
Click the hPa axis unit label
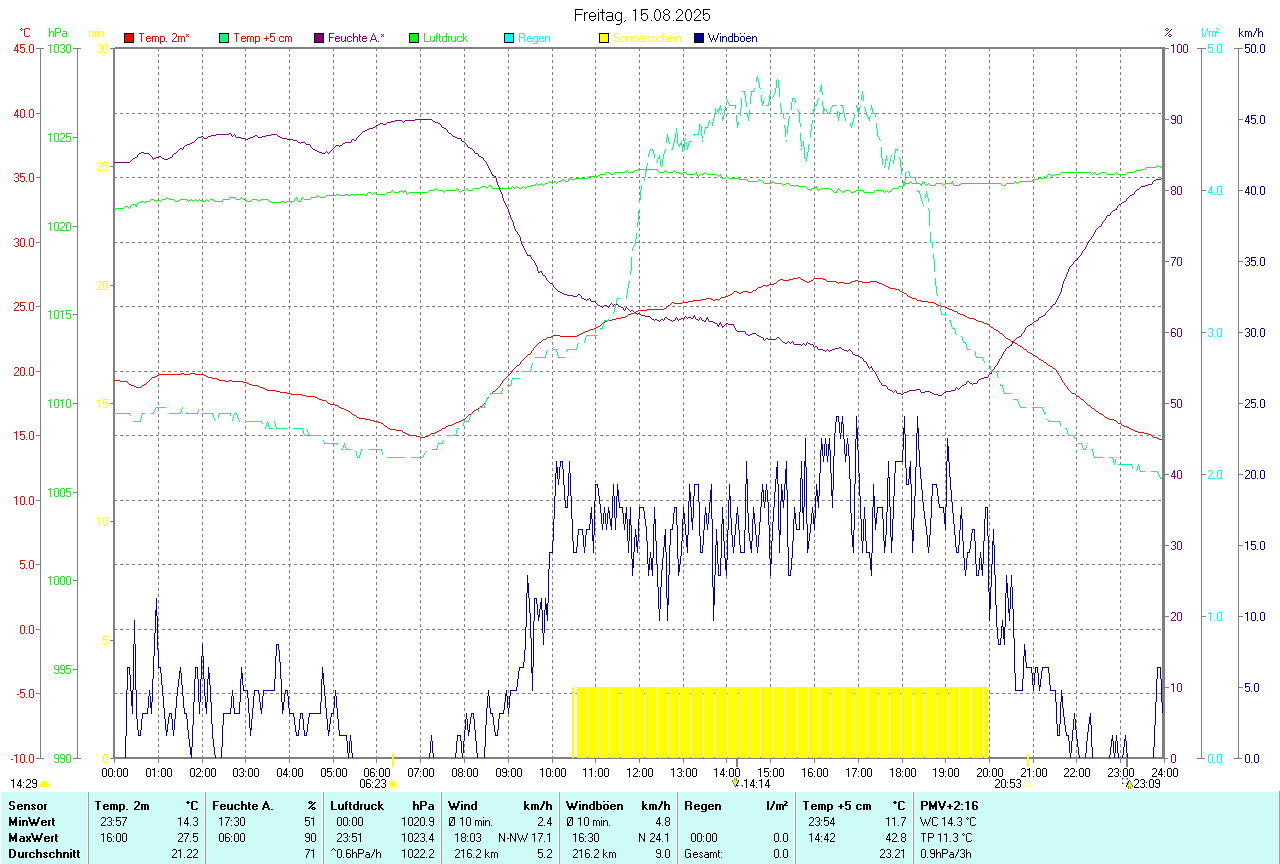(57, 33)
